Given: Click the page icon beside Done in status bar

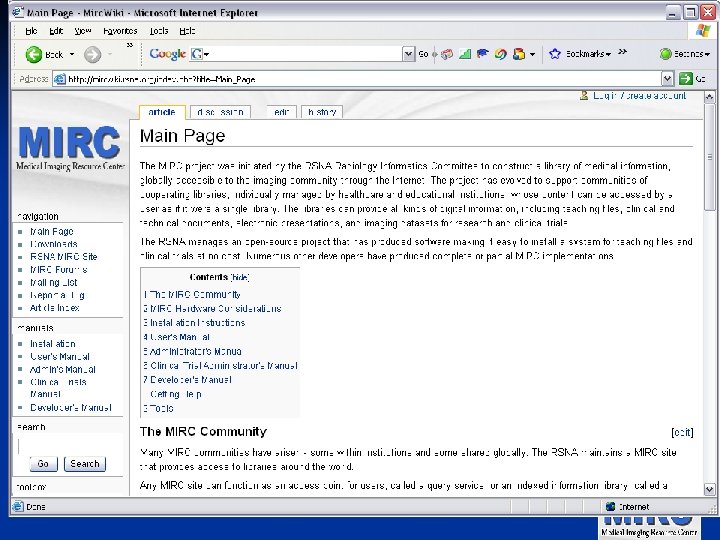Looking at the screenshot, I should (18, 506).
